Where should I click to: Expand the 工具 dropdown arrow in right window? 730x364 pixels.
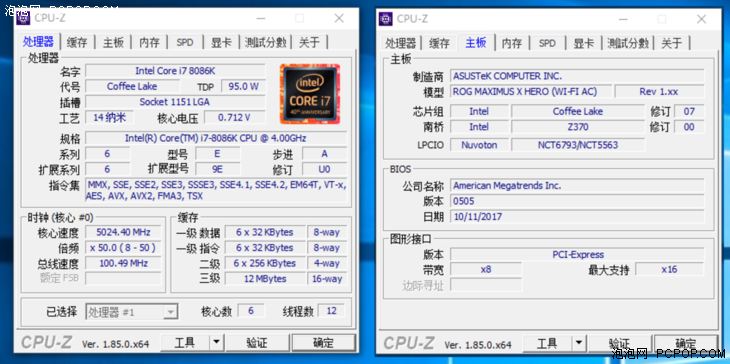coord(578,344)
